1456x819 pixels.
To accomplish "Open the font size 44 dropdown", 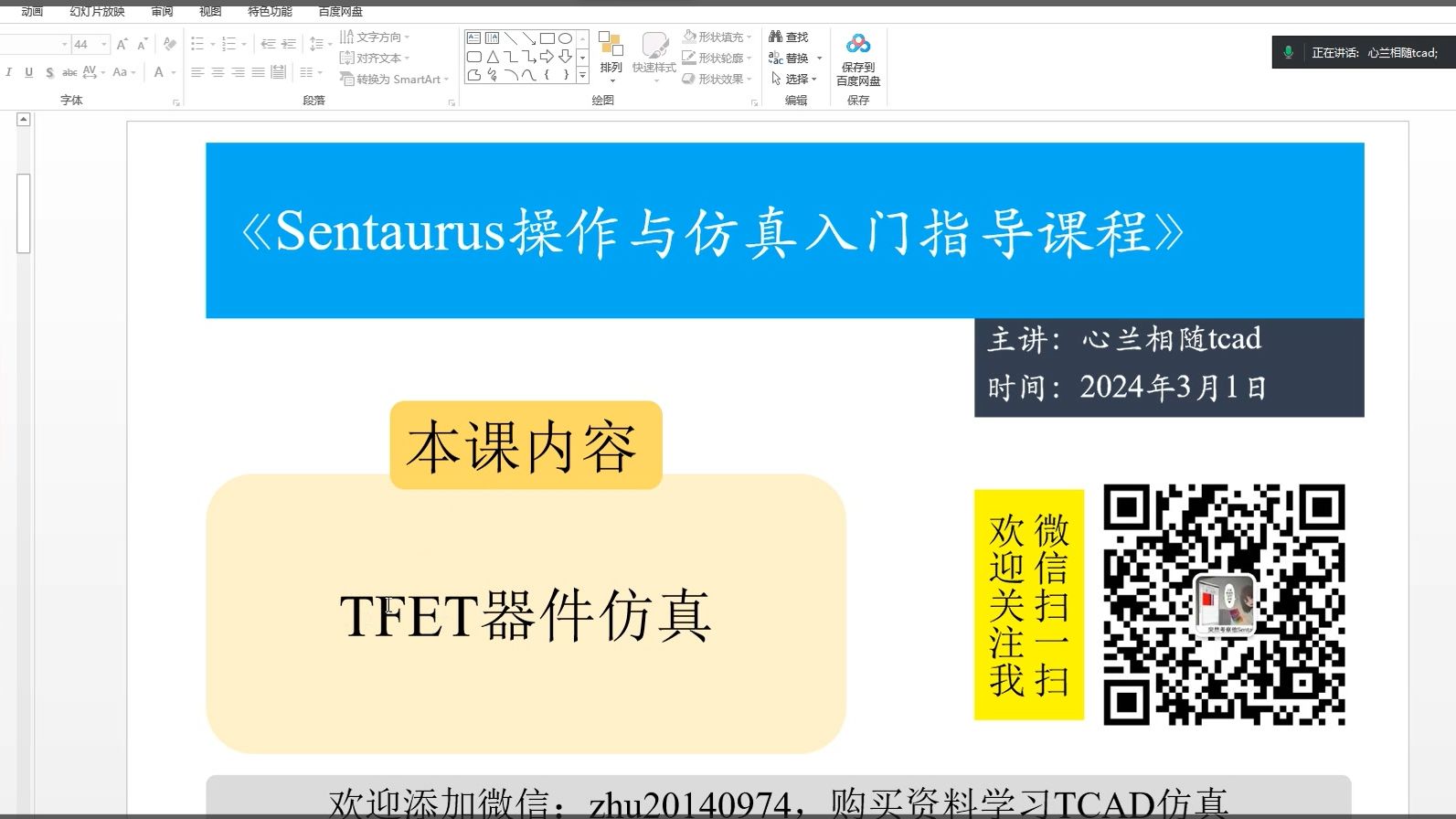I will coord(104,44).
